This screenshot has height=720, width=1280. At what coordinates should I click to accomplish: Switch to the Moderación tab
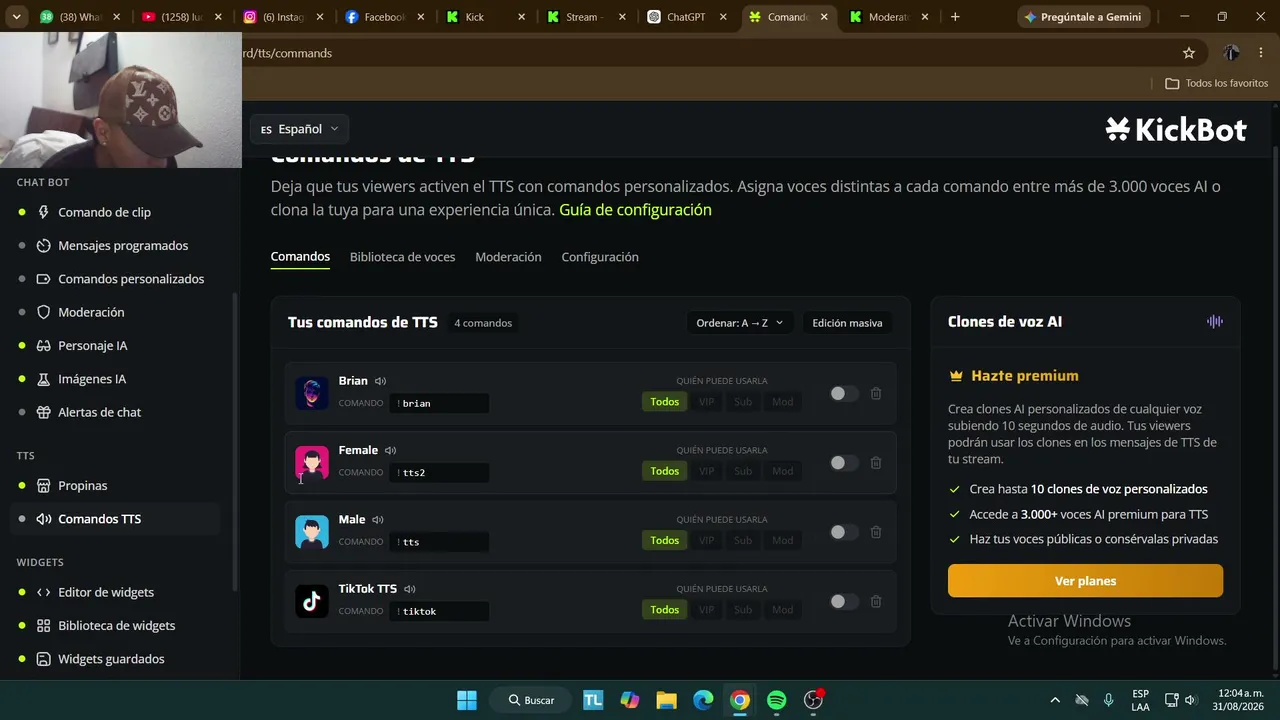[508, 257]
